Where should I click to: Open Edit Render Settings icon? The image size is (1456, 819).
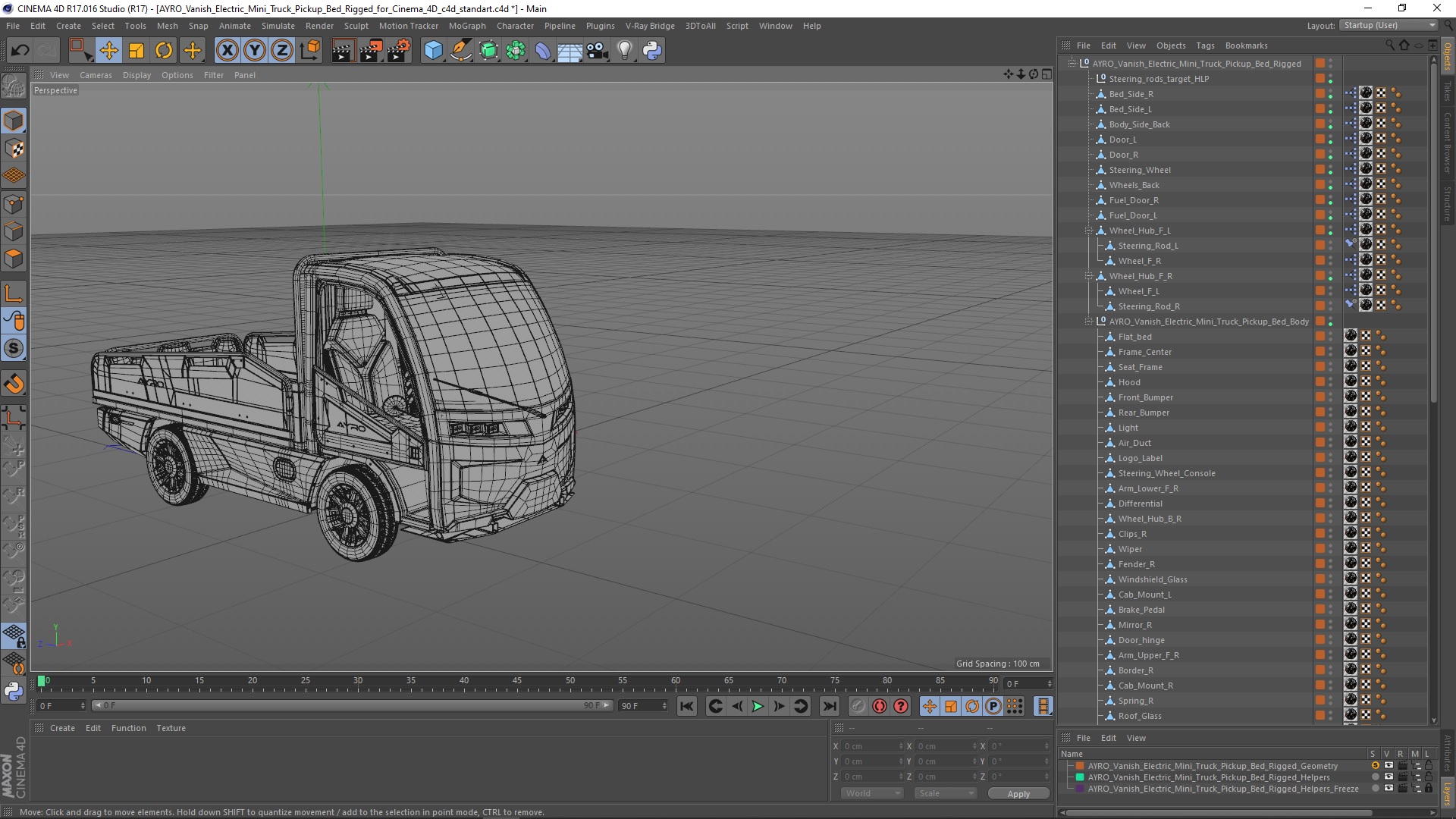click(398, 51)
